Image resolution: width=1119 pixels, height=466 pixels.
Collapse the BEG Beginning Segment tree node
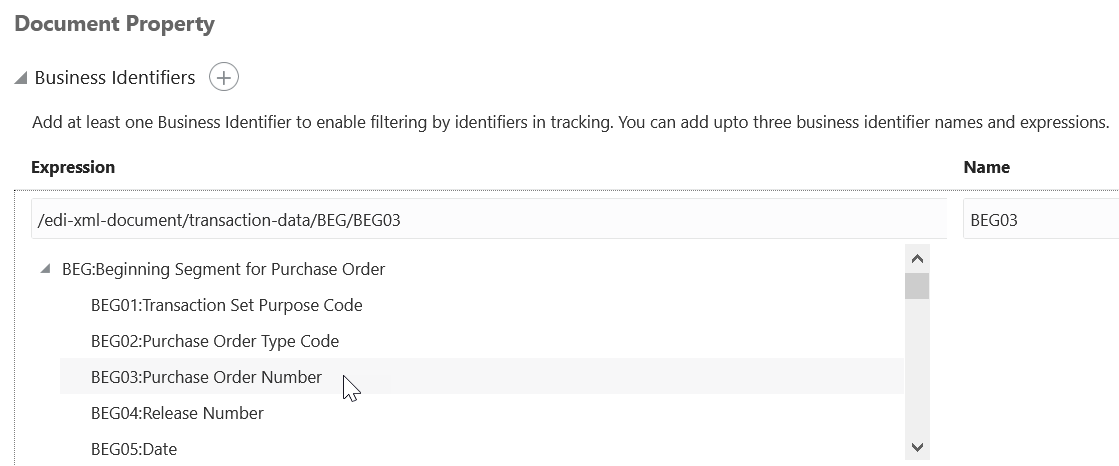coord(45,269)
